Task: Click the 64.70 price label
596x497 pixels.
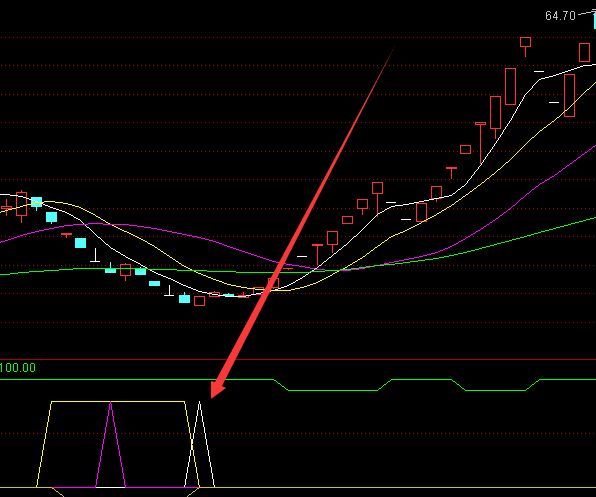Action: coord(560,16)
